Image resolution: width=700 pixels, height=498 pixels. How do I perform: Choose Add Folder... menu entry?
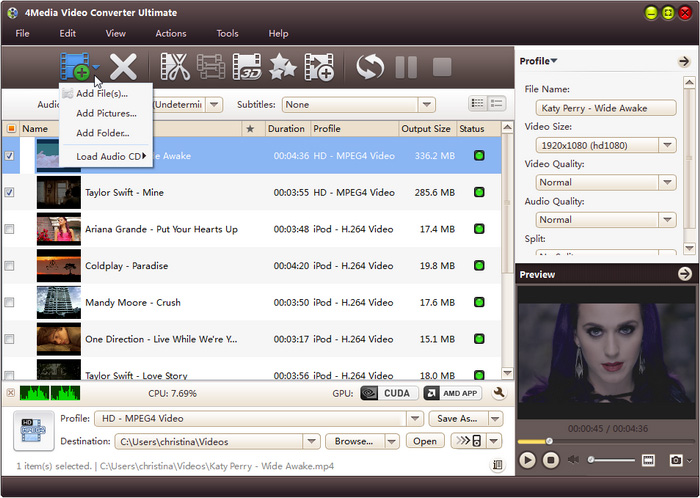coord(105,133)
